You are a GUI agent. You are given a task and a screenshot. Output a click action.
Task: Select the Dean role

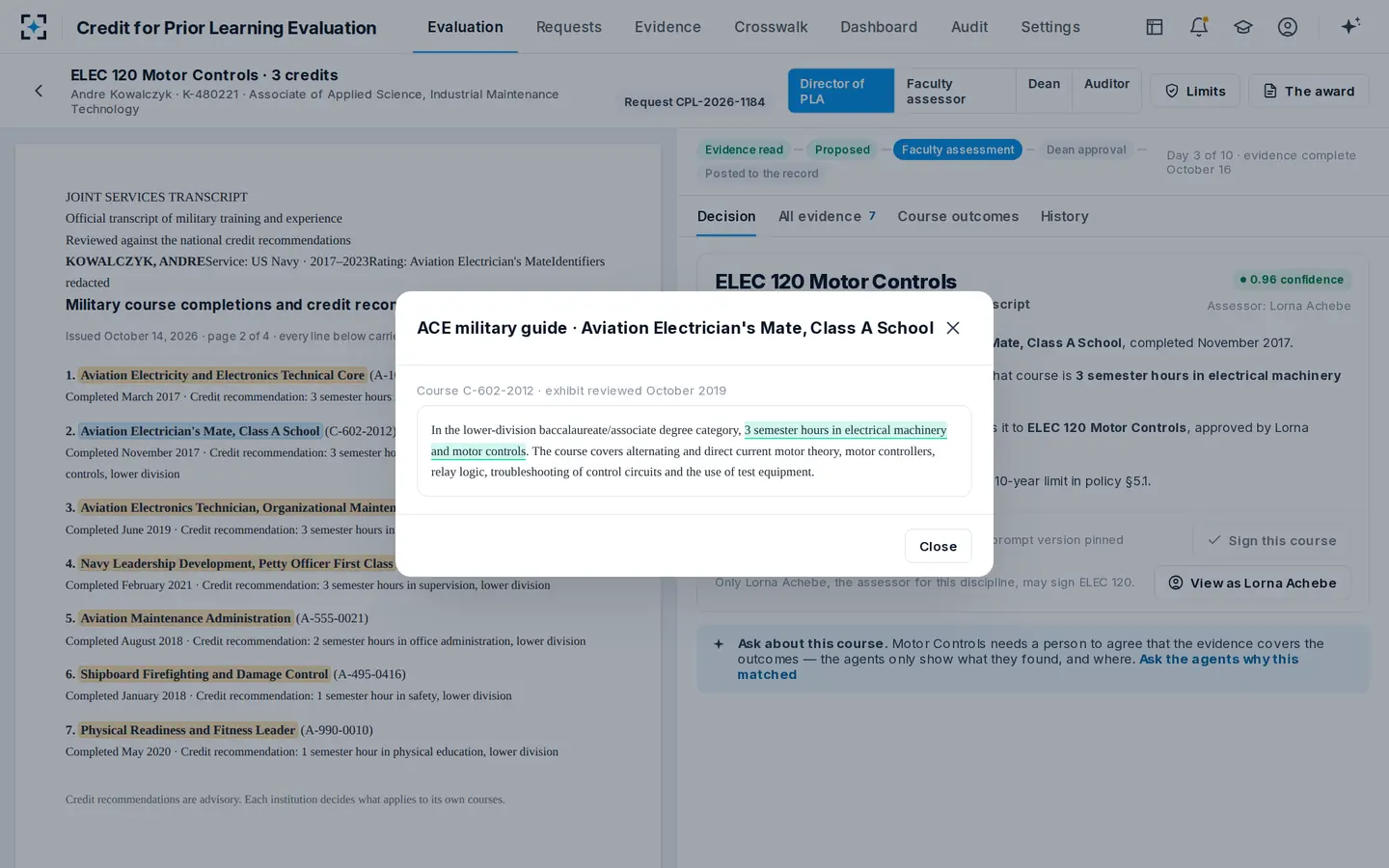click(x=1044, y=91)
